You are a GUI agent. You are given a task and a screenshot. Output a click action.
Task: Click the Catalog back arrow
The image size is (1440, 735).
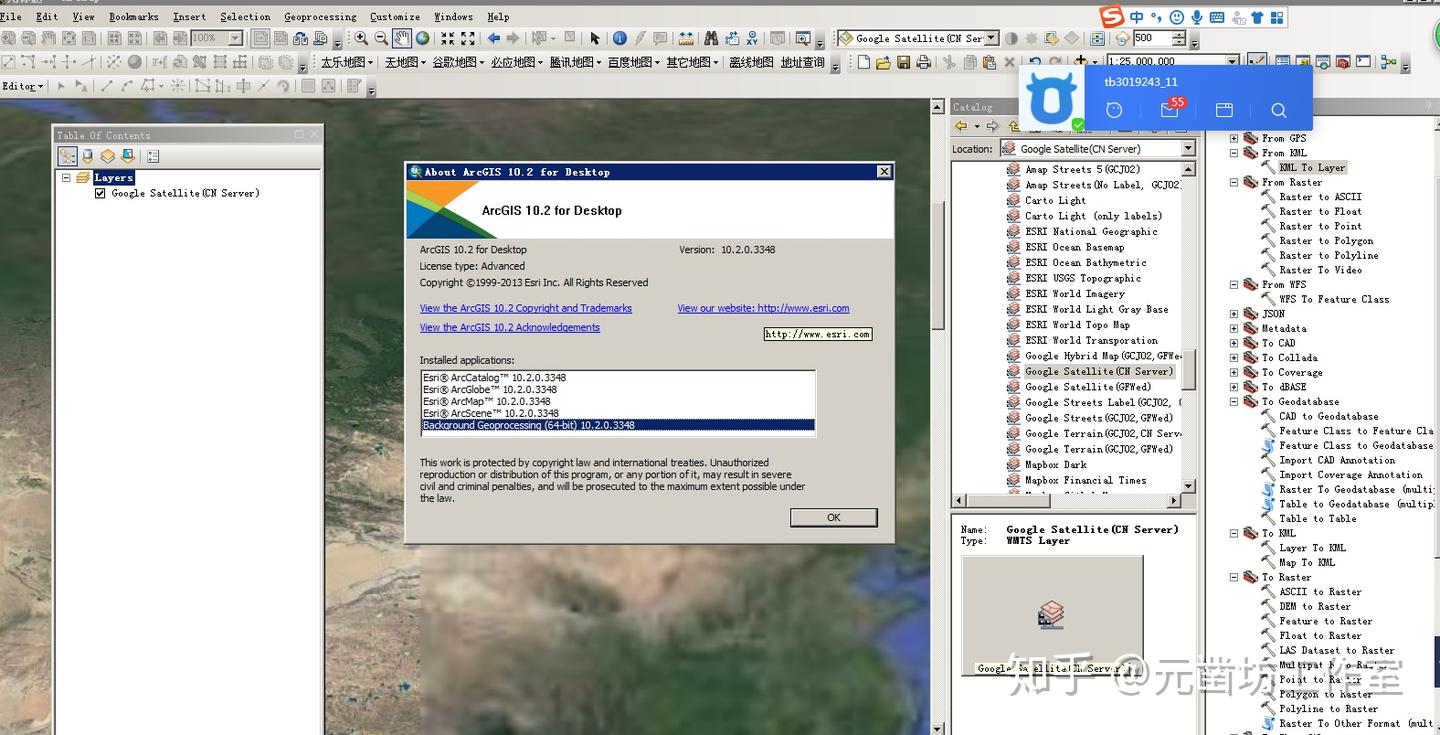click(x=961, y=126)
